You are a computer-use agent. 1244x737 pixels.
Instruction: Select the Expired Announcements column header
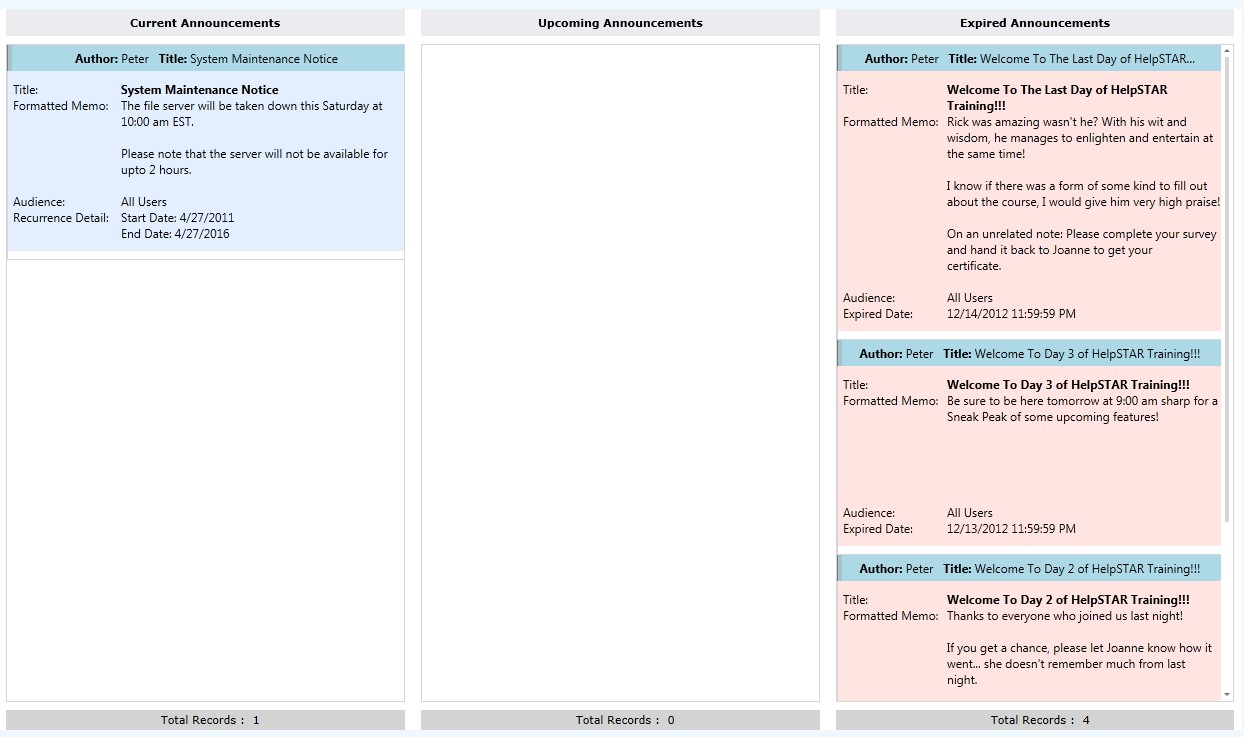click(1035, 23)
